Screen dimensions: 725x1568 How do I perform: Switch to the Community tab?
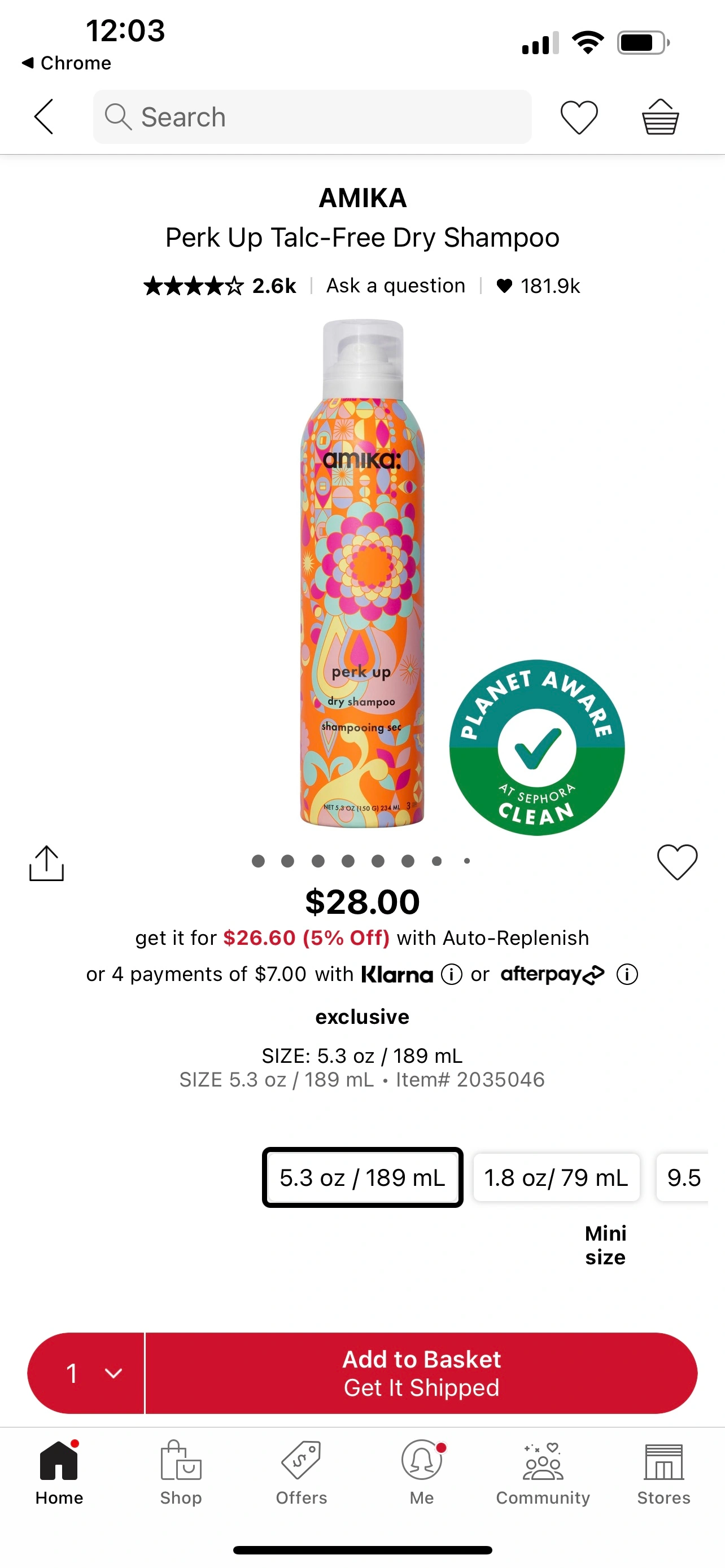(543, 1473)
